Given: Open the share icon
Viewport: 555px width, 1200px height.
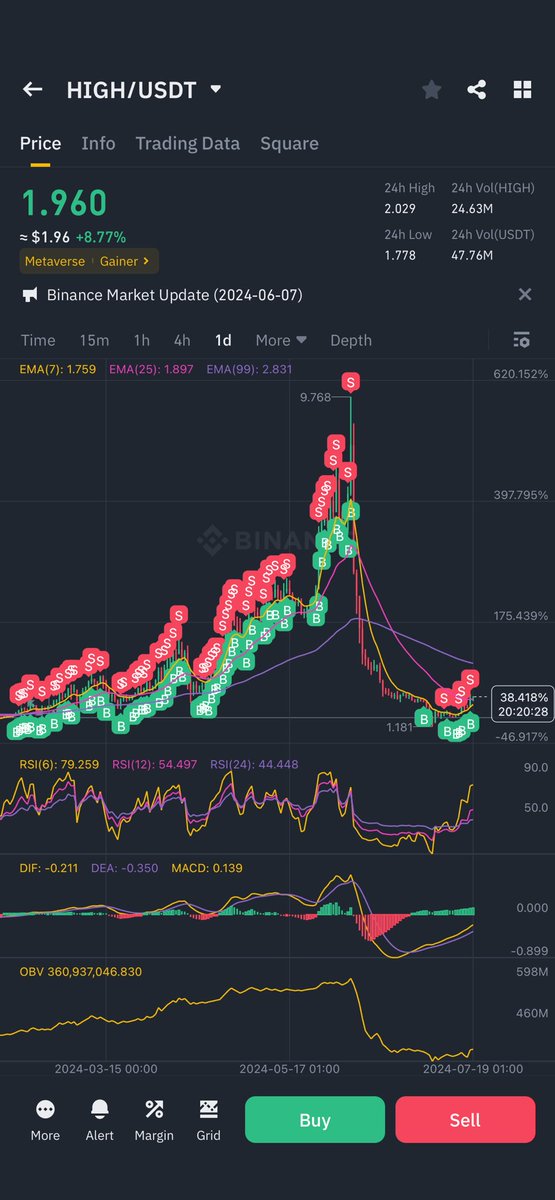Looking at the screenshot, I should [477, 90].
